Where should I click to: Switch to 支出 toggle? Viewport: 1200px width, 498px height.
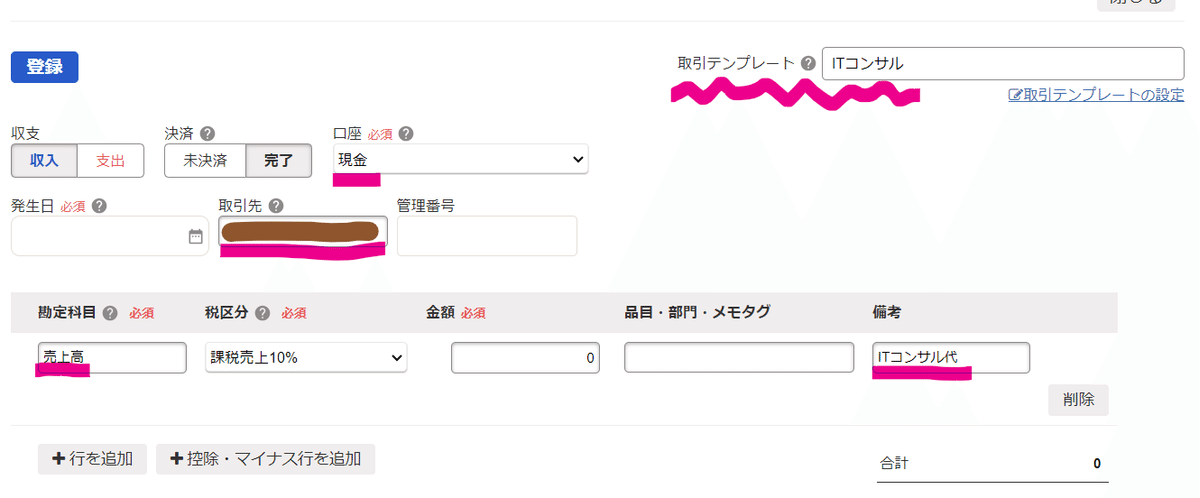click(110, 160)
